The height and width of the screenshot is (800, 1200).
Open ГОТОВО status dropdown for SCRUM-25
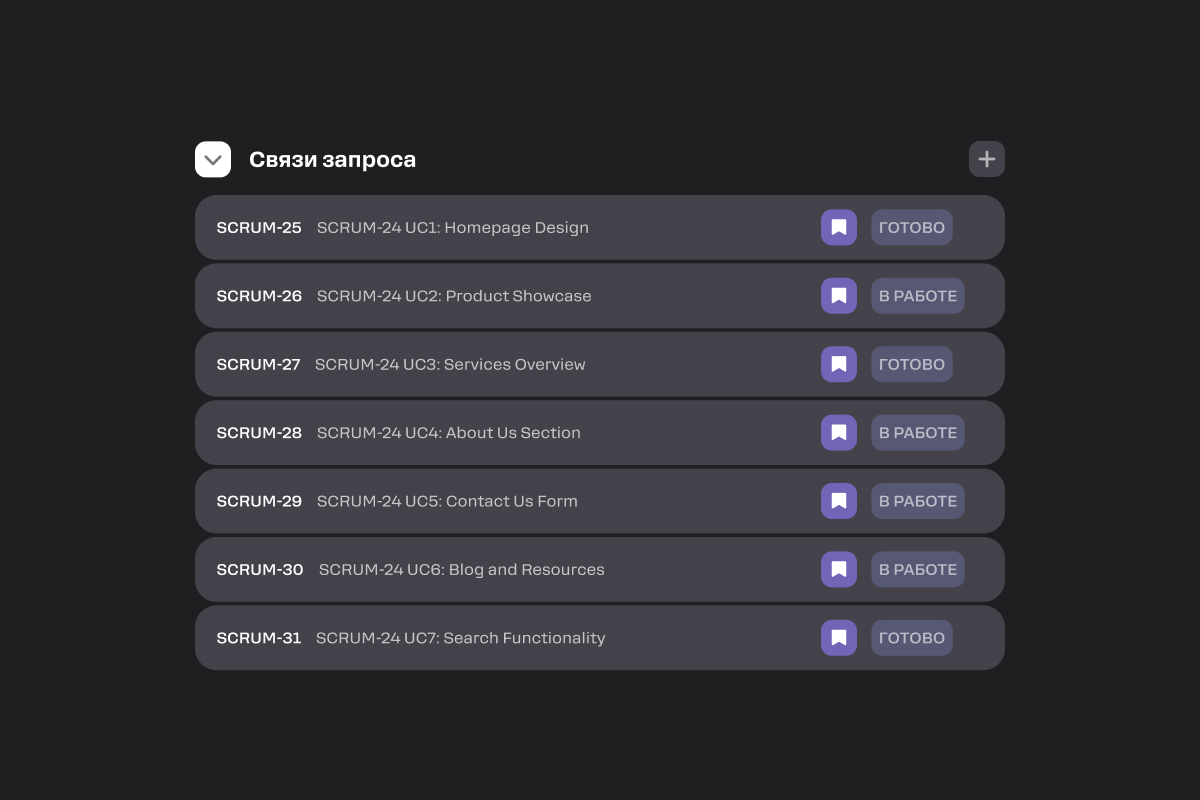click(911, 228)
